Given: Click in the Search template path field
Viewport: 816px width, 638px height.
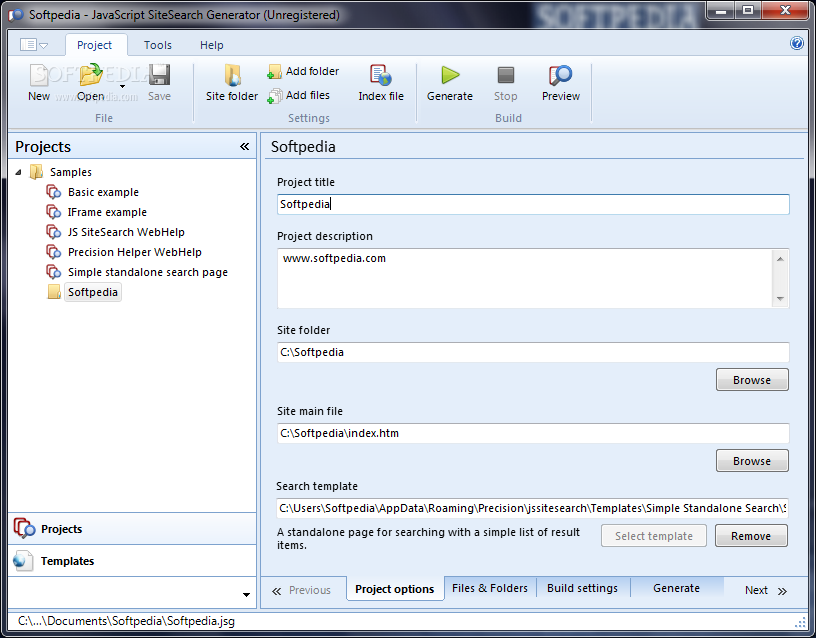Looking at the screenshot, I should tap(532, 508).
